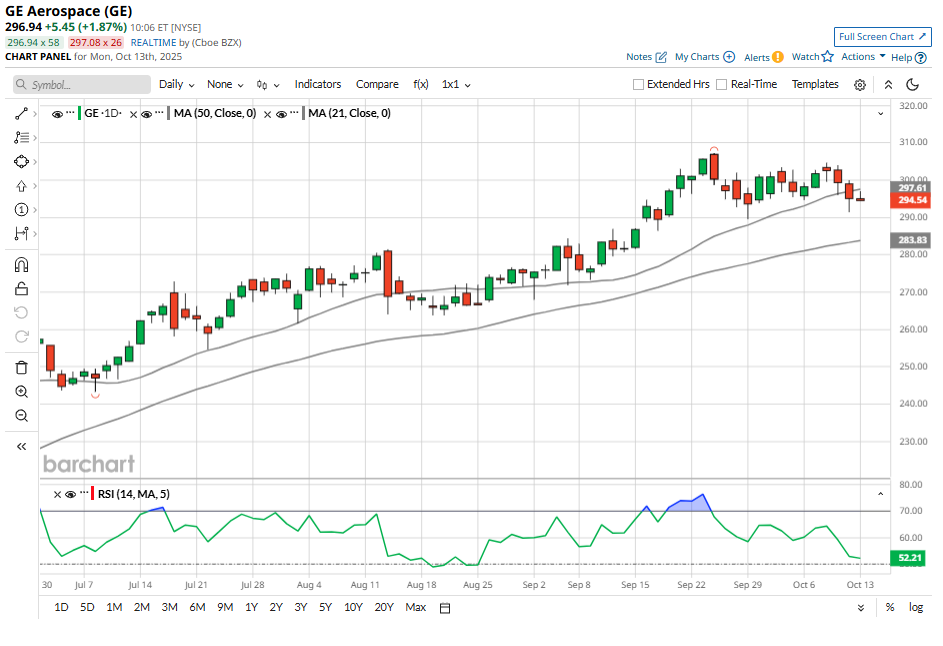
Task: Click the Full Screen Chart button
Action: pyautogui.click(x=883, y=36)
